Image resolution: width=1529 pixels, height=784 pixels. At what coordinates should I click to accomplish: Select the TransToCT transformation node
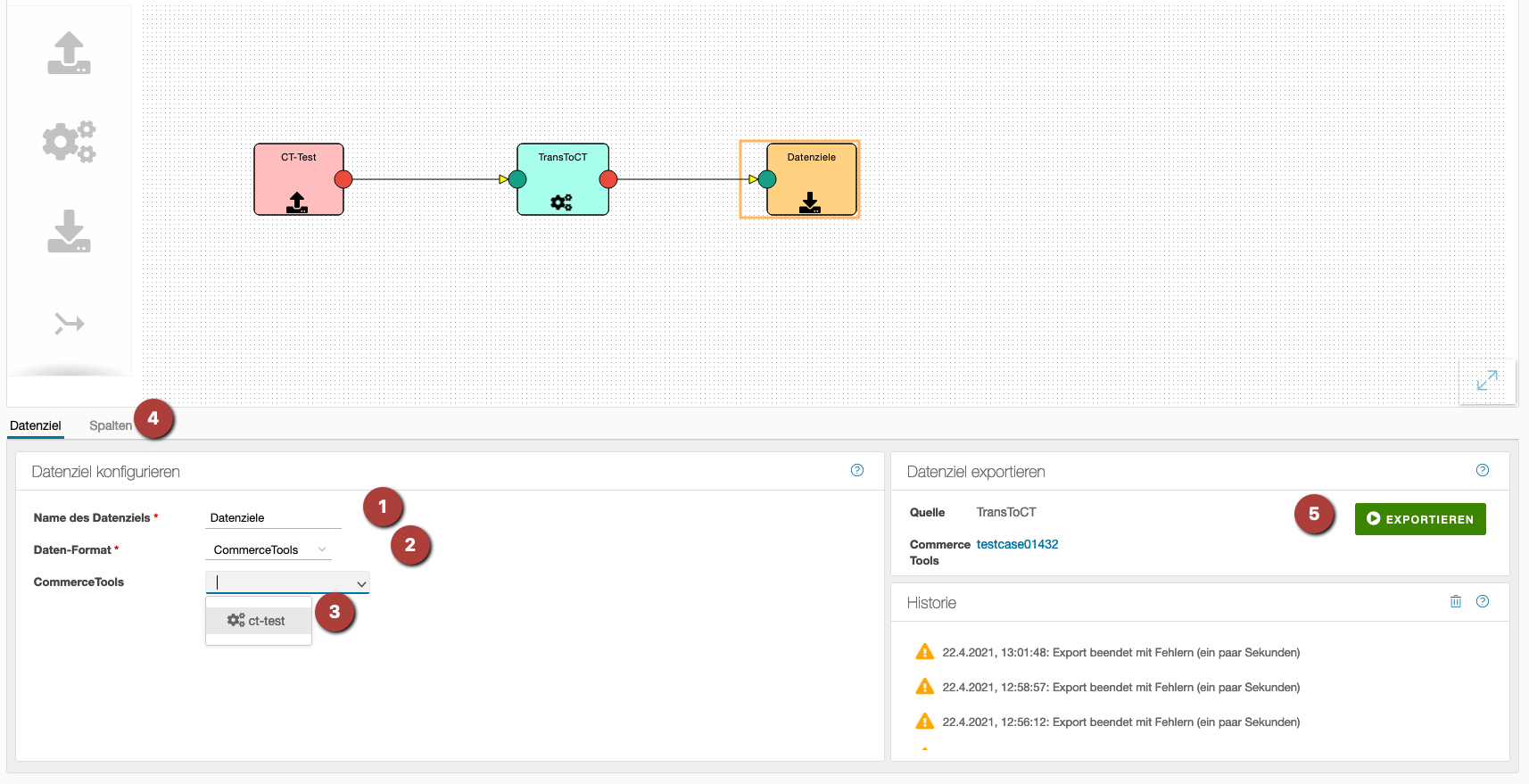[x=562, y=179]
